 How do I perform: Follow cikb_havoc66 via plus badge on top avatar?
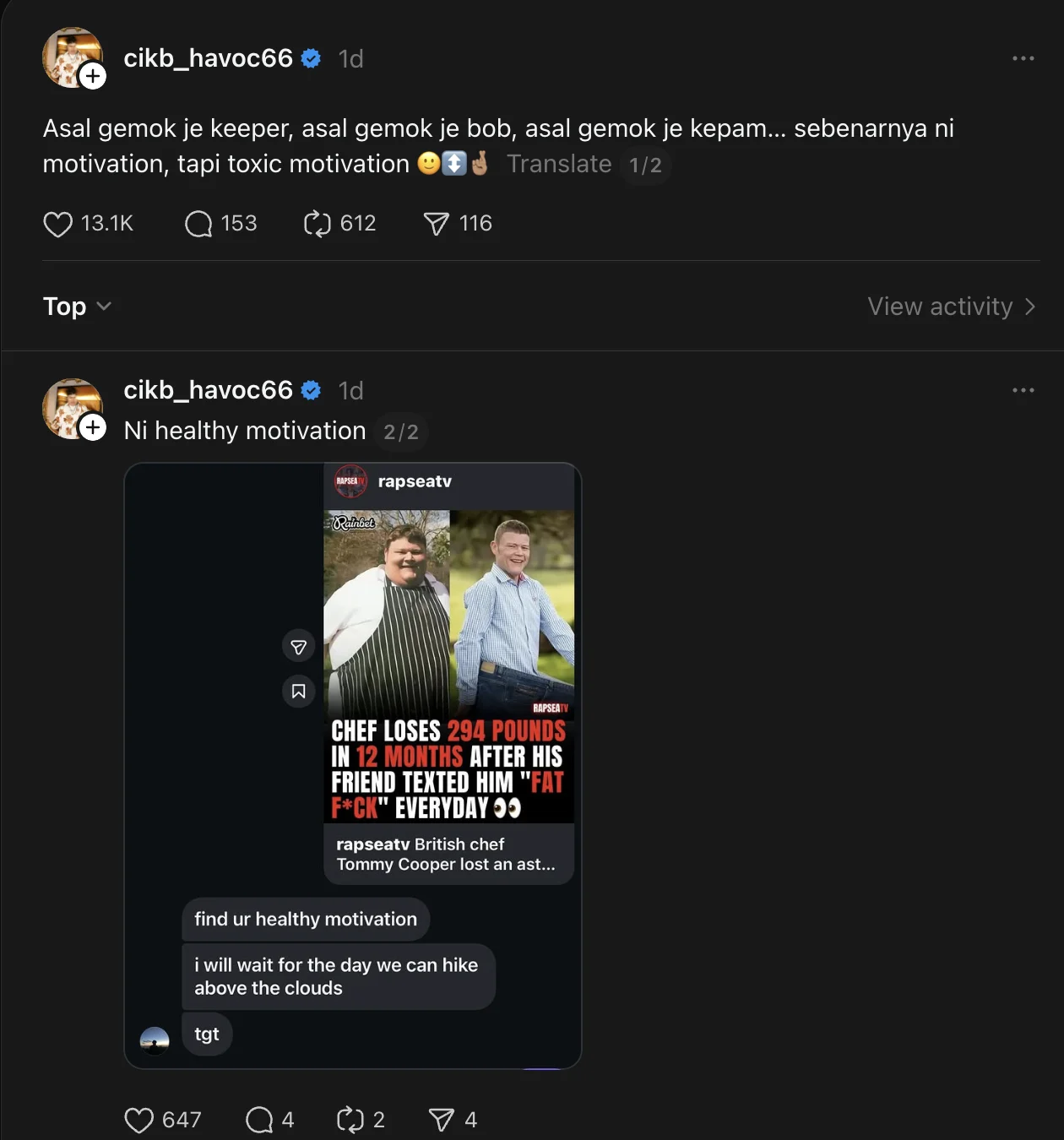[x=93, y=76]
